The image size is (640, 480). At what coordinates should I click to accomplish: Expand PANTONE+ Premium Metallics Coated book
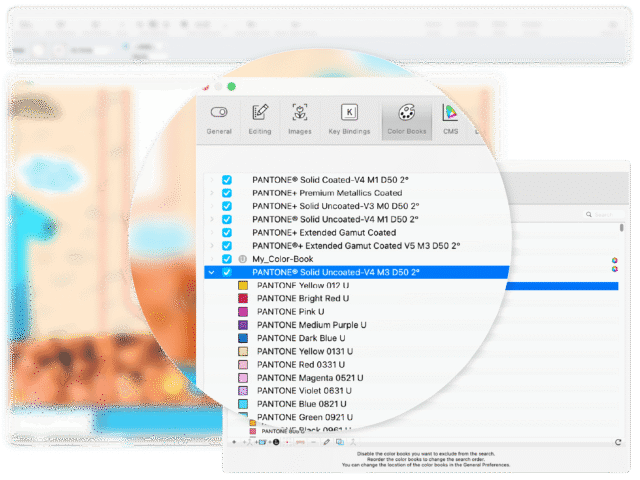(212, 193)
